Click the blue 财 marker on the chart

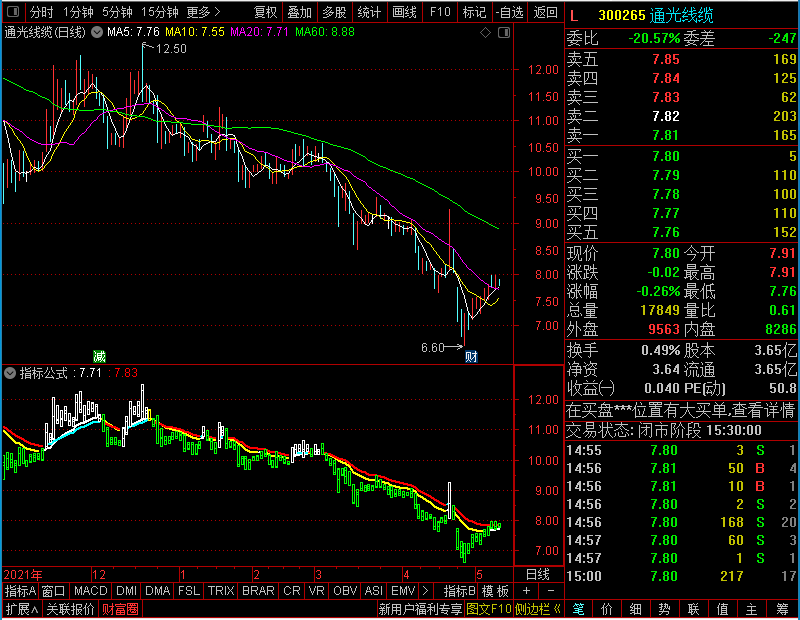[x=471, y=356]
